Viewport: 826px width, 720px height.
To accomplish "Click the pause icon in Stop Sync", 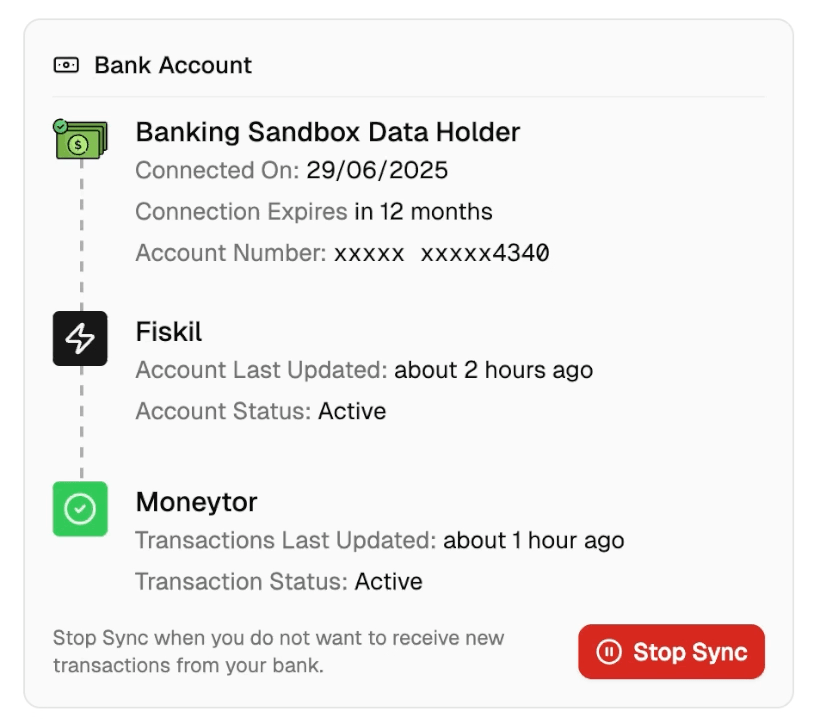I will [x=608, y=652].
